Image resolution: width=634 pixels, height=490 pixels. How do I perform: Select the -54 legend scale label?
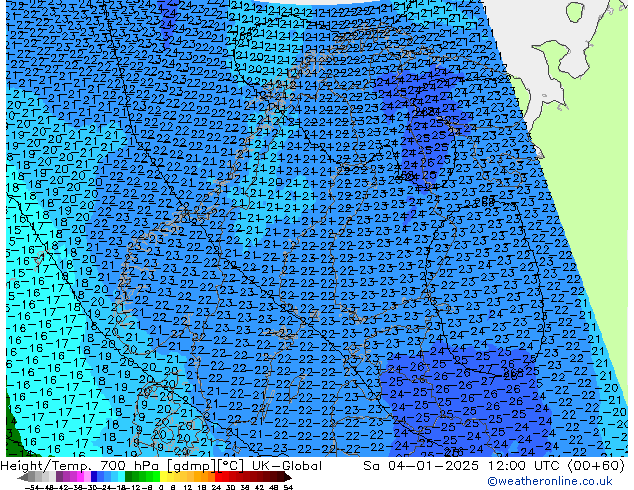pos(32,488)
